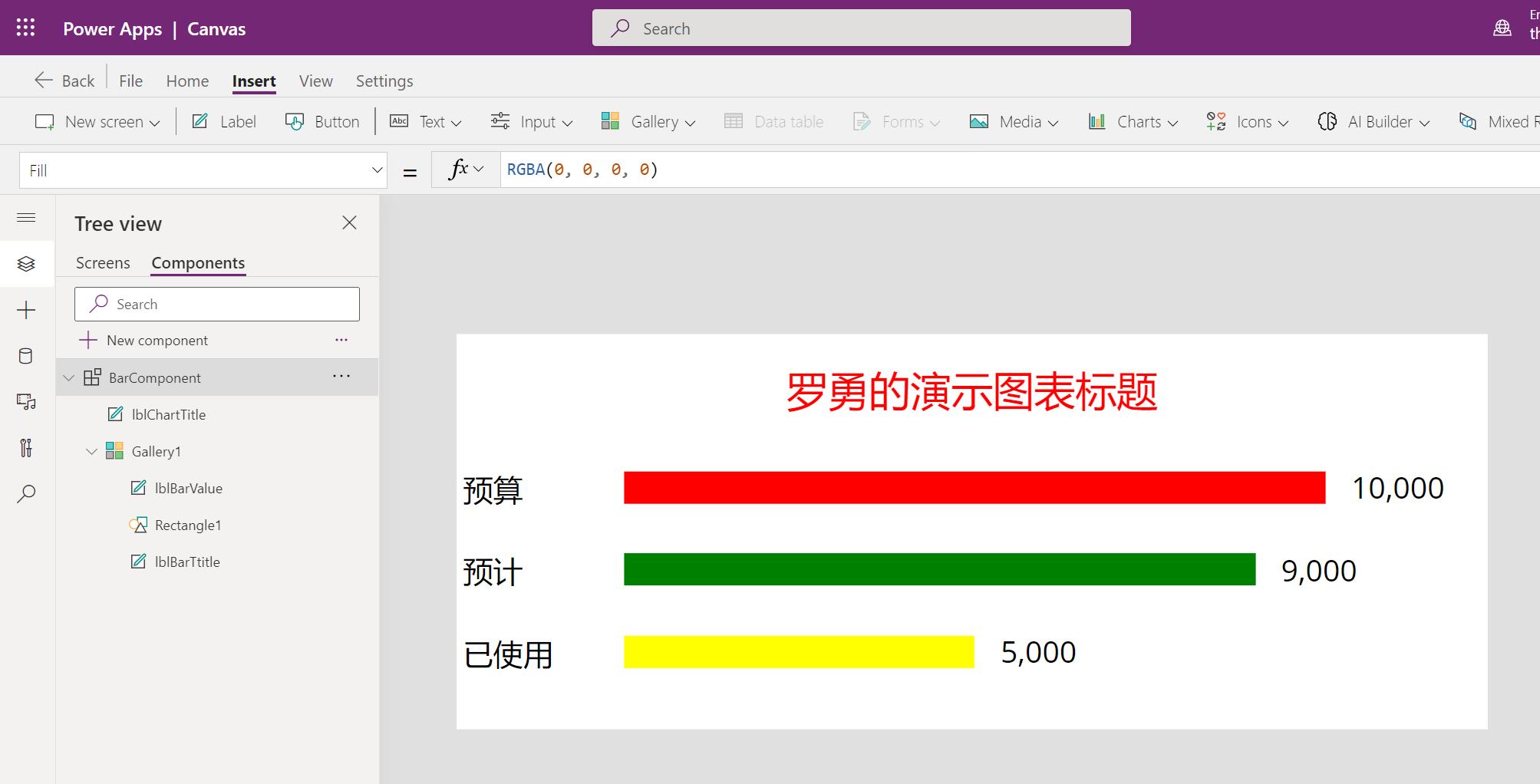Click the 5,000 value label
The height and width of the screenshot is (784, 1540).
(x=1038, y=653)
